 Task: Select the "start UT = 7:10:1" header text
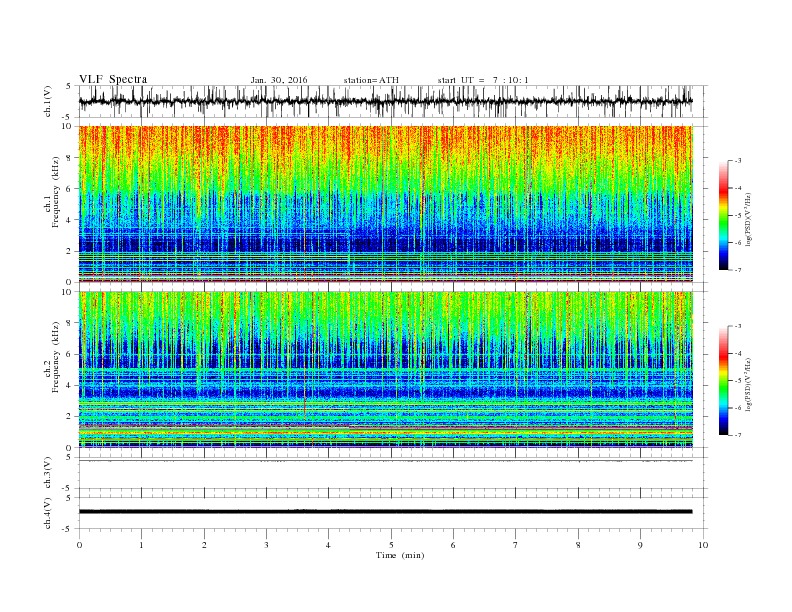(483, 80)
